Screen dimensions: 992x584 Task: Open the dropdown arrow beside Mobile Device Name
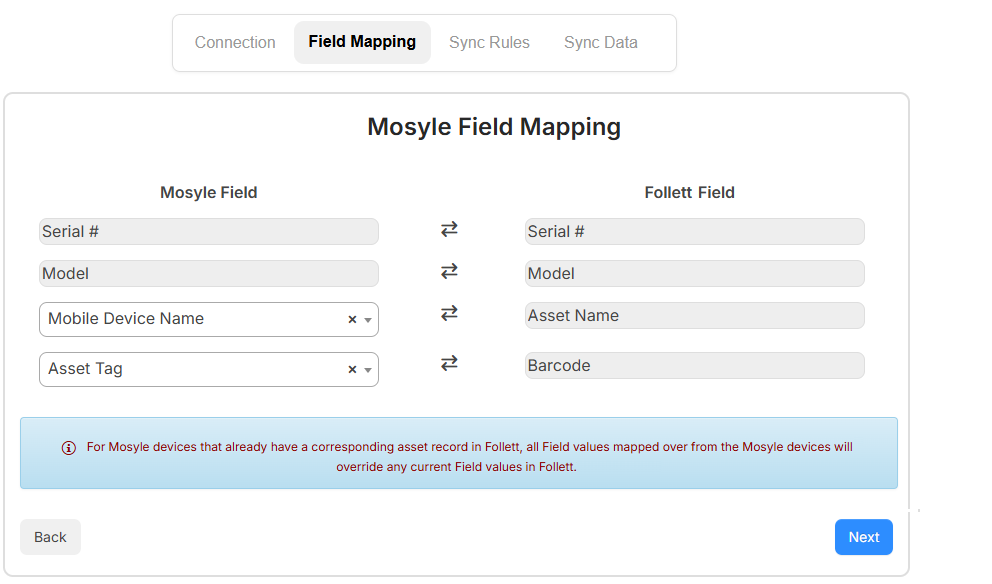tap(366, 318)
